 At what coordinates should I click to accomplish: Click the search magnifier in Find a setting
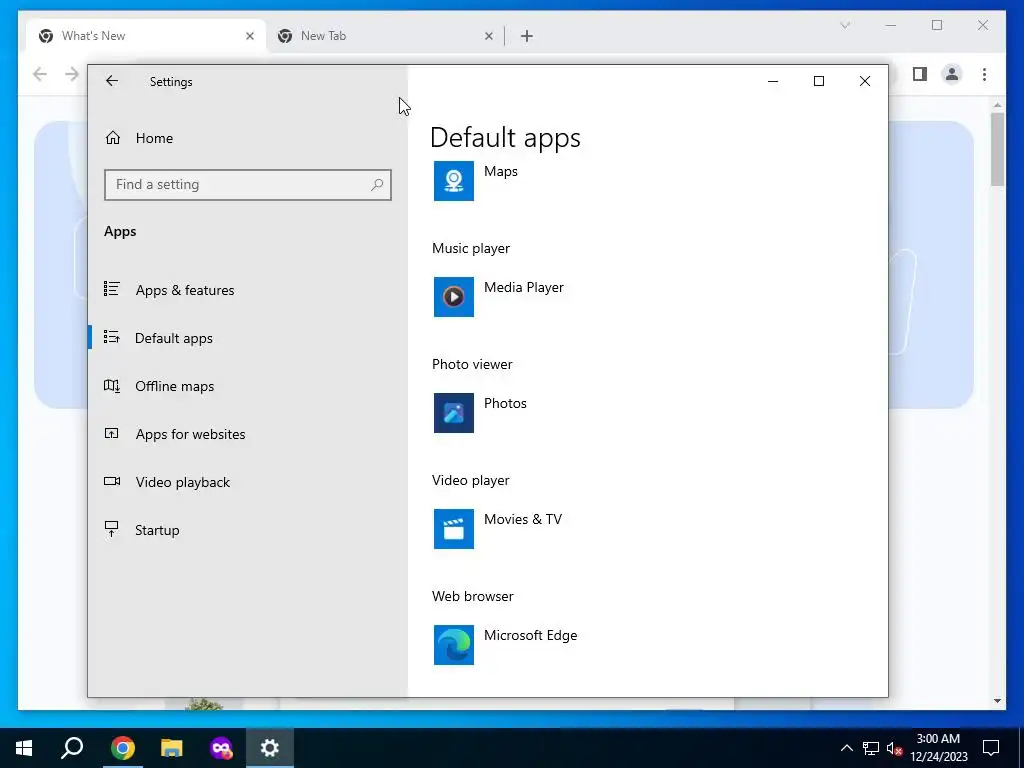377,185
